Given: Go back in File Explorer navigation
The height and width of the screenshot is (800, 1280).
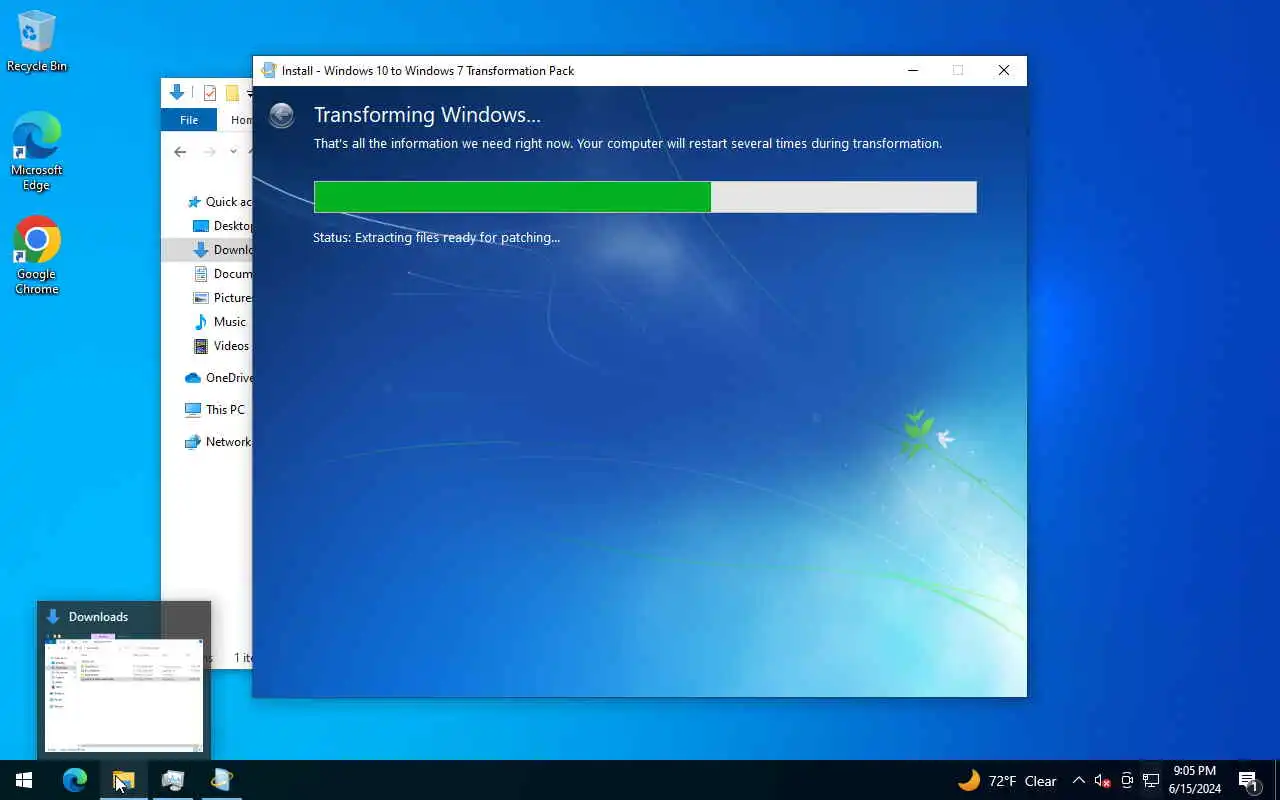Looking at the screenshot, I should [x=180, y=152].
